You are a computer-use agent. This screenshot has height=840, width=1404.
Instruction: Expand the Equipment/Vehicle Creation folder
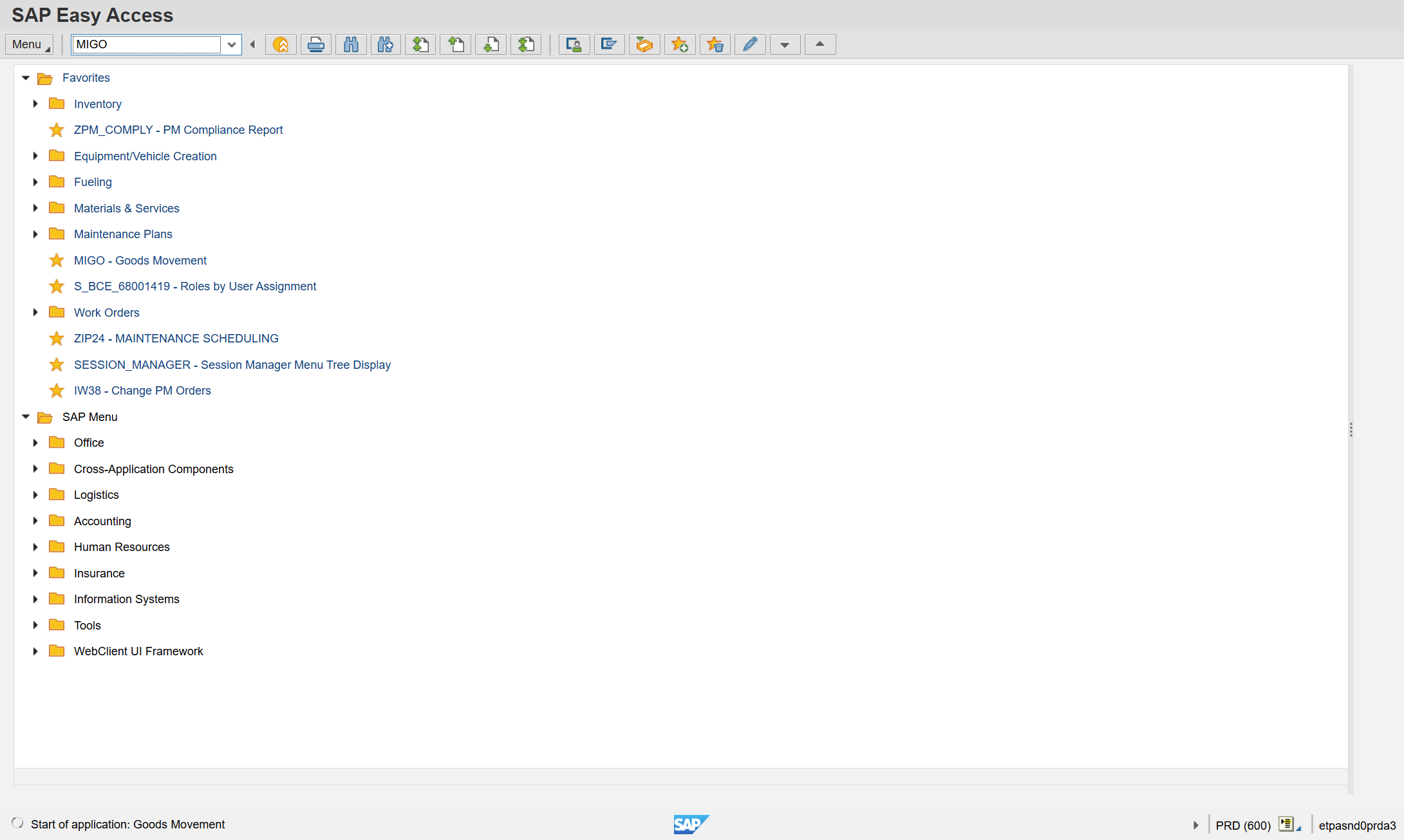pos(35,156)
